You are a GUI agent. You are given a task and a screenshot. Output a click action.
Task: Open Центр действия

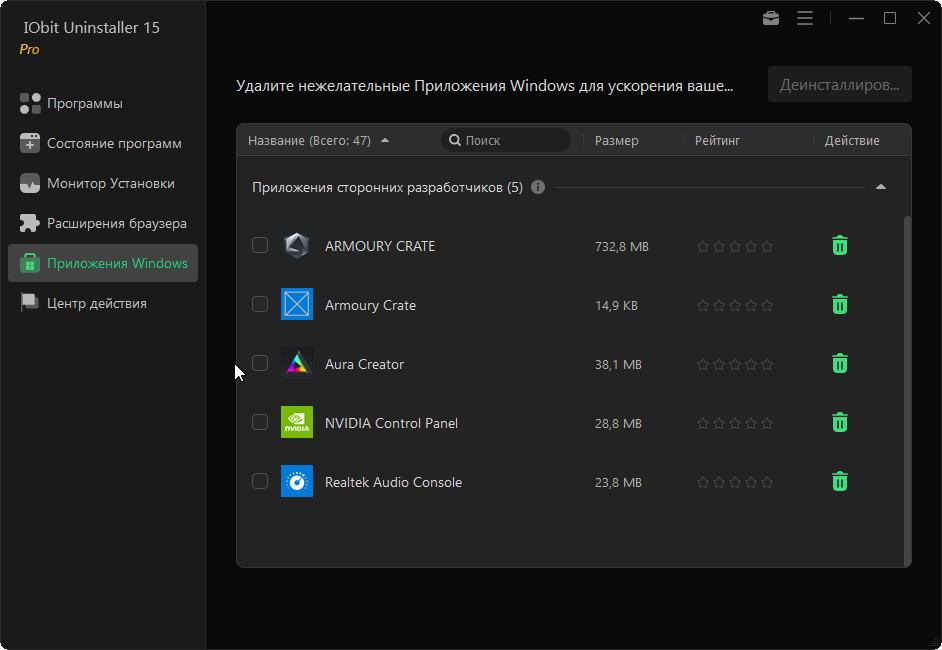[x=103, y=303]
